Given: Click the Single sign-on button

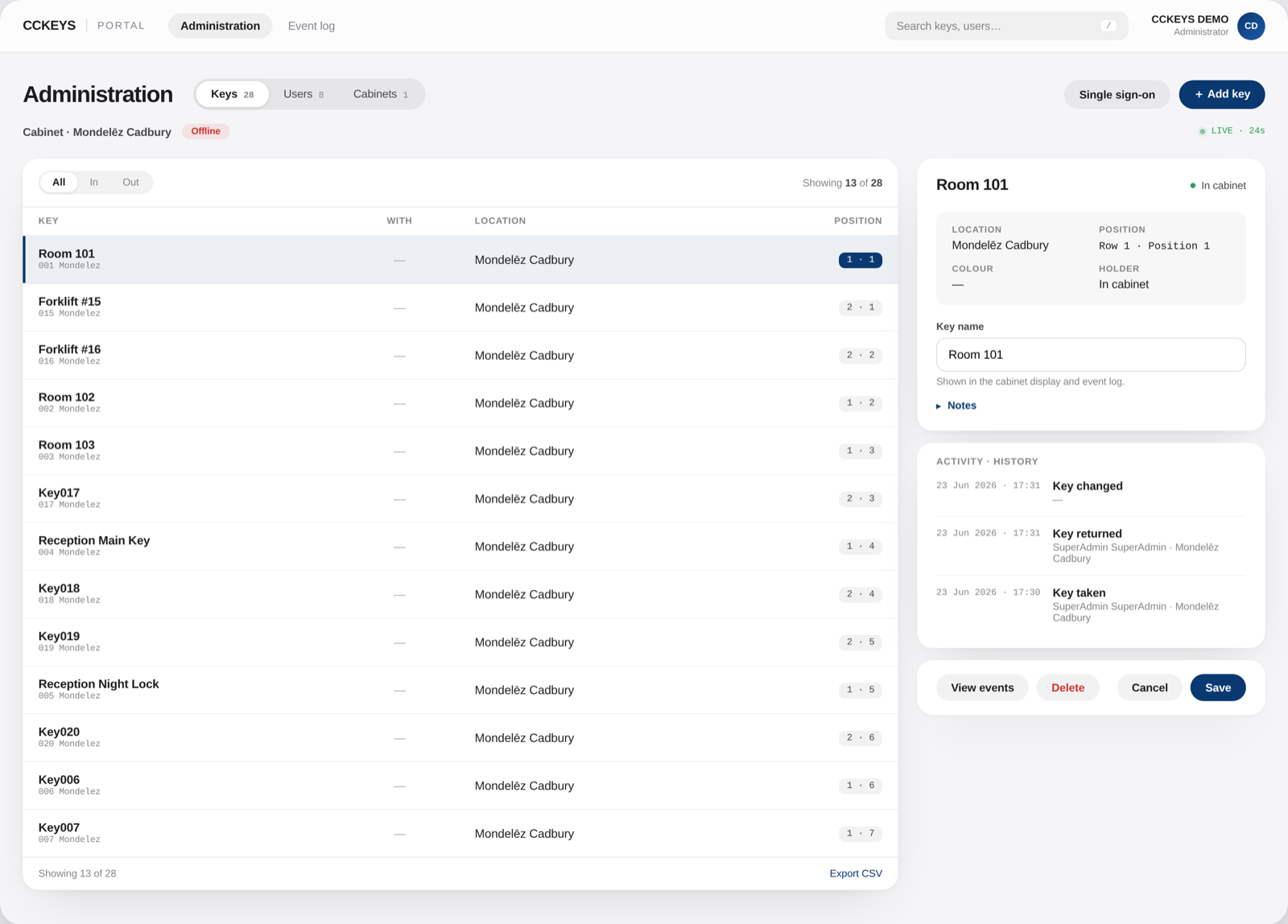Looking at the screenshot, I should pos(1117,95).
